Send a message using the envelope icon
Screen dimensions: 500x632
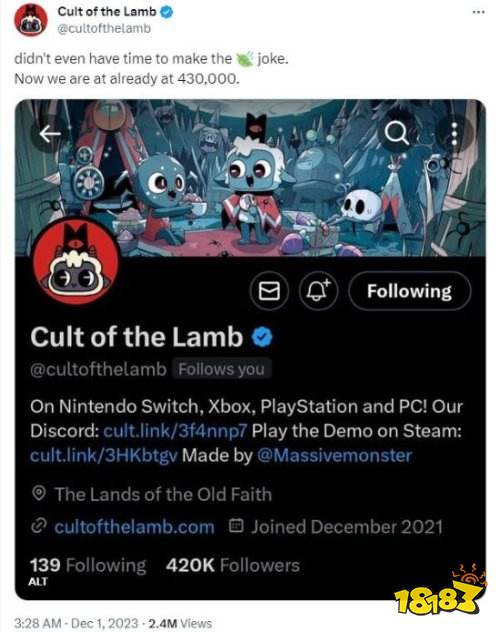pyautogui.click(x=269, y=291)
